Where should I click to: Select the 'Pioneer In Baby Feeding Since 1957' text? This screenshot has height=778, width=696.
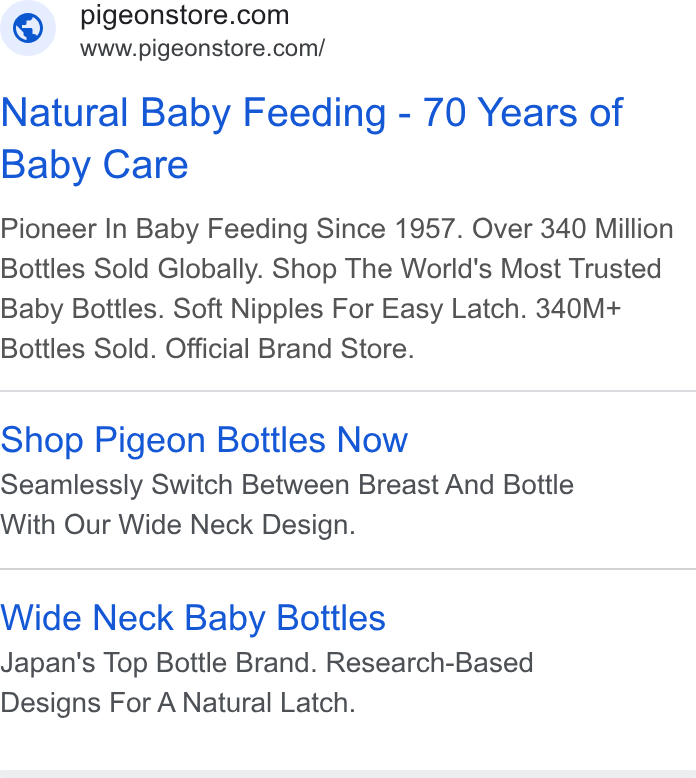click(x=232, y=229)
